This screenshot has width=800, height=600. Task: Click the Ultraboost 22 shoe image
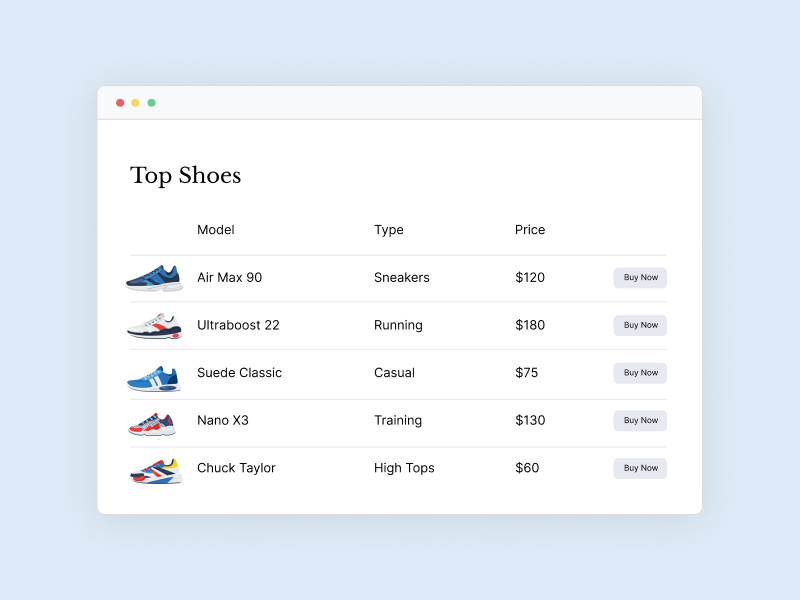(x=155, y=326)
